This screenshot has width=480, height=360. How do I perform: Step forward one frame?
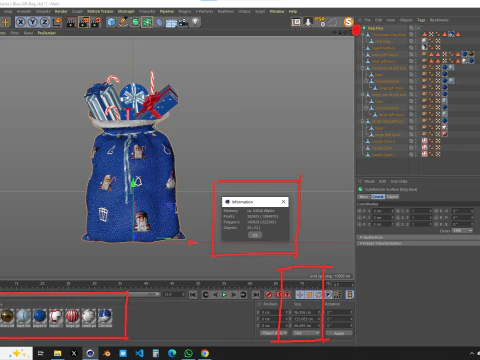point(234,295)
